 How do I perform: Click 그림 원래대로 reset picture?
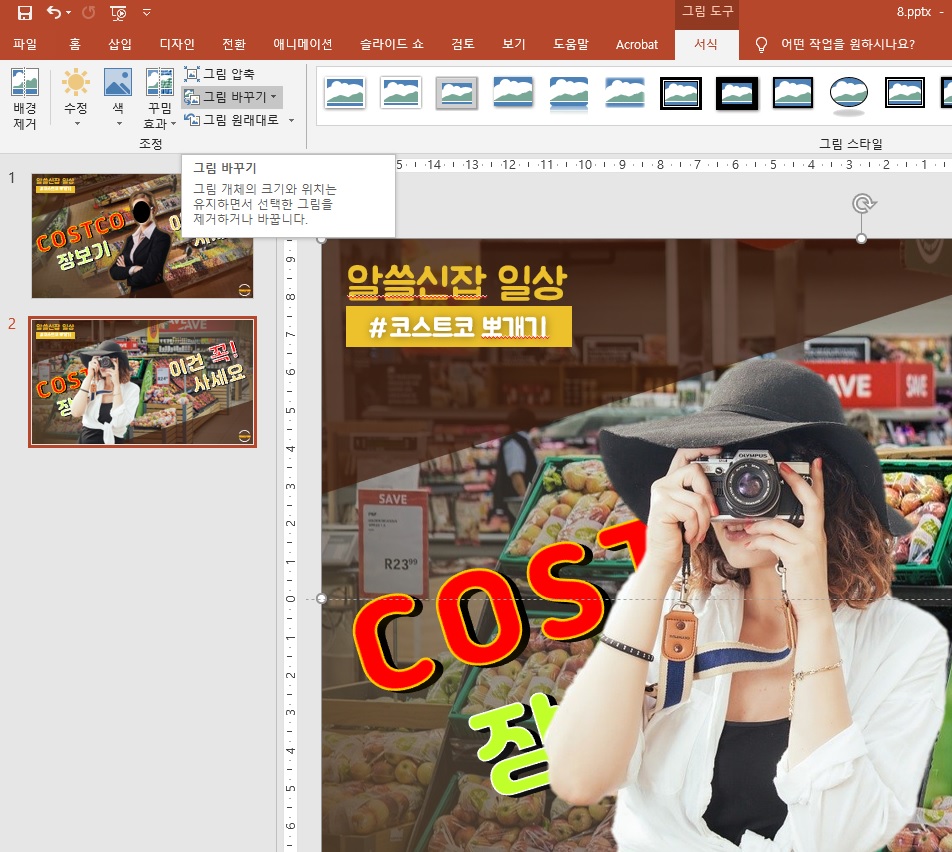232,120
